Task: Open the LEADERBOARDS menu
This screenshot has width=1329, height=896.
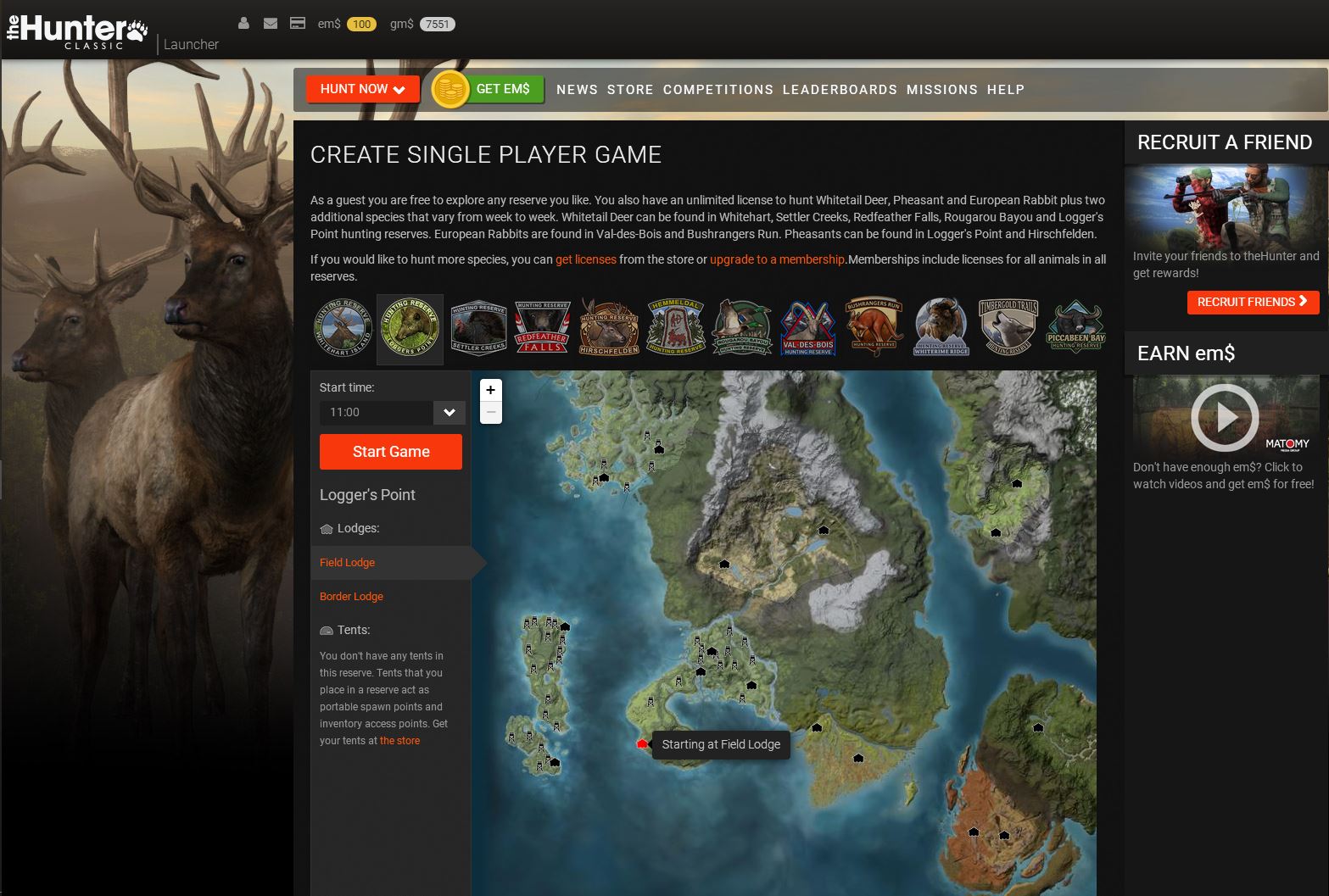Action: (840, 90)
